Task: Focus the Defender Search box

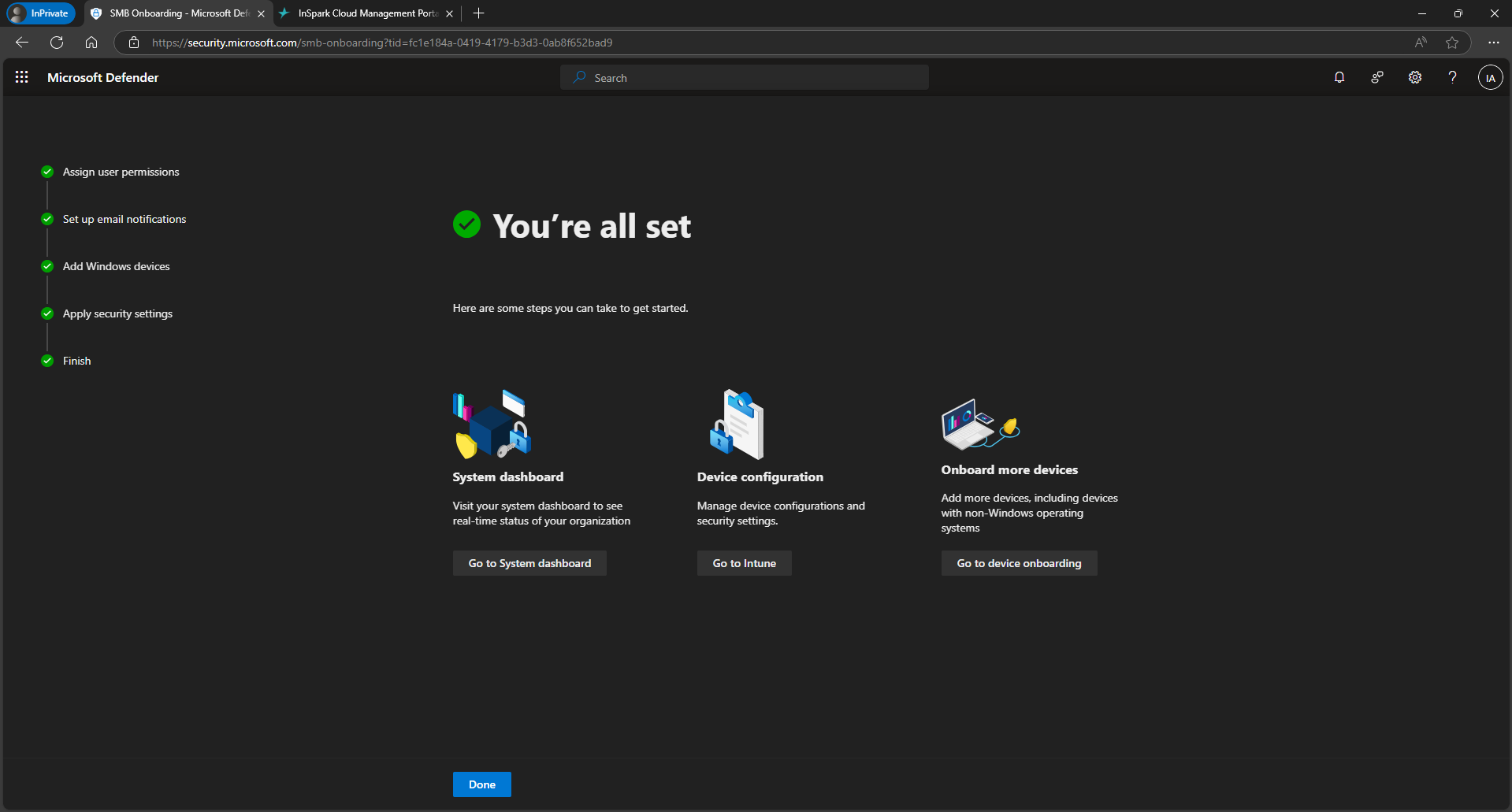Action: coord(745,77)
